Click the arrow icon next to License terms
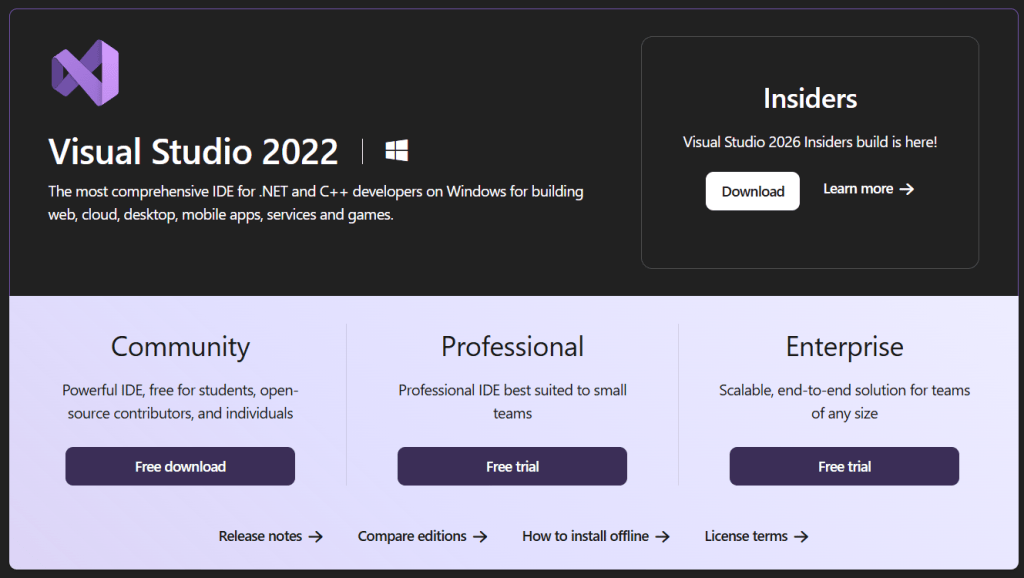 [x=802, y=536]
